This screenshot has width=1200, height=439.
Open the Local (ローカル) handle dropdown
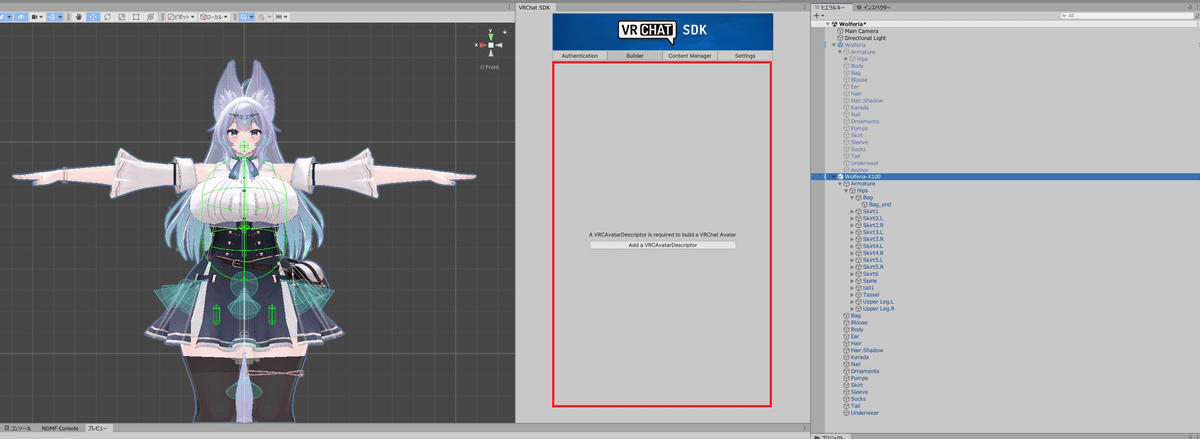(x=213, y=17)
